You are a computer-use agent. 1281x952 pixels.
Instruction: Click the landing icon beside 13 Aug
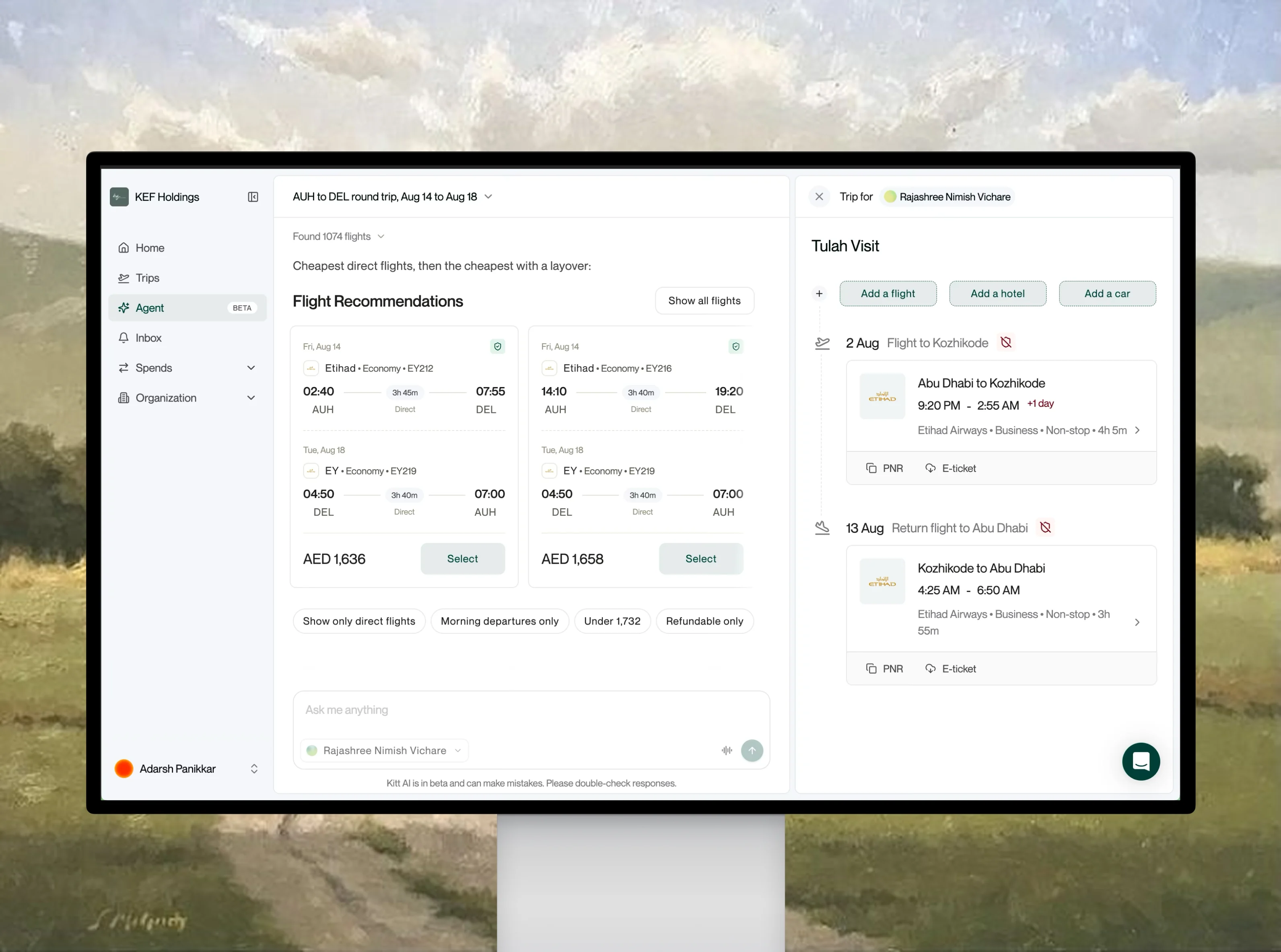click(822, 528)
